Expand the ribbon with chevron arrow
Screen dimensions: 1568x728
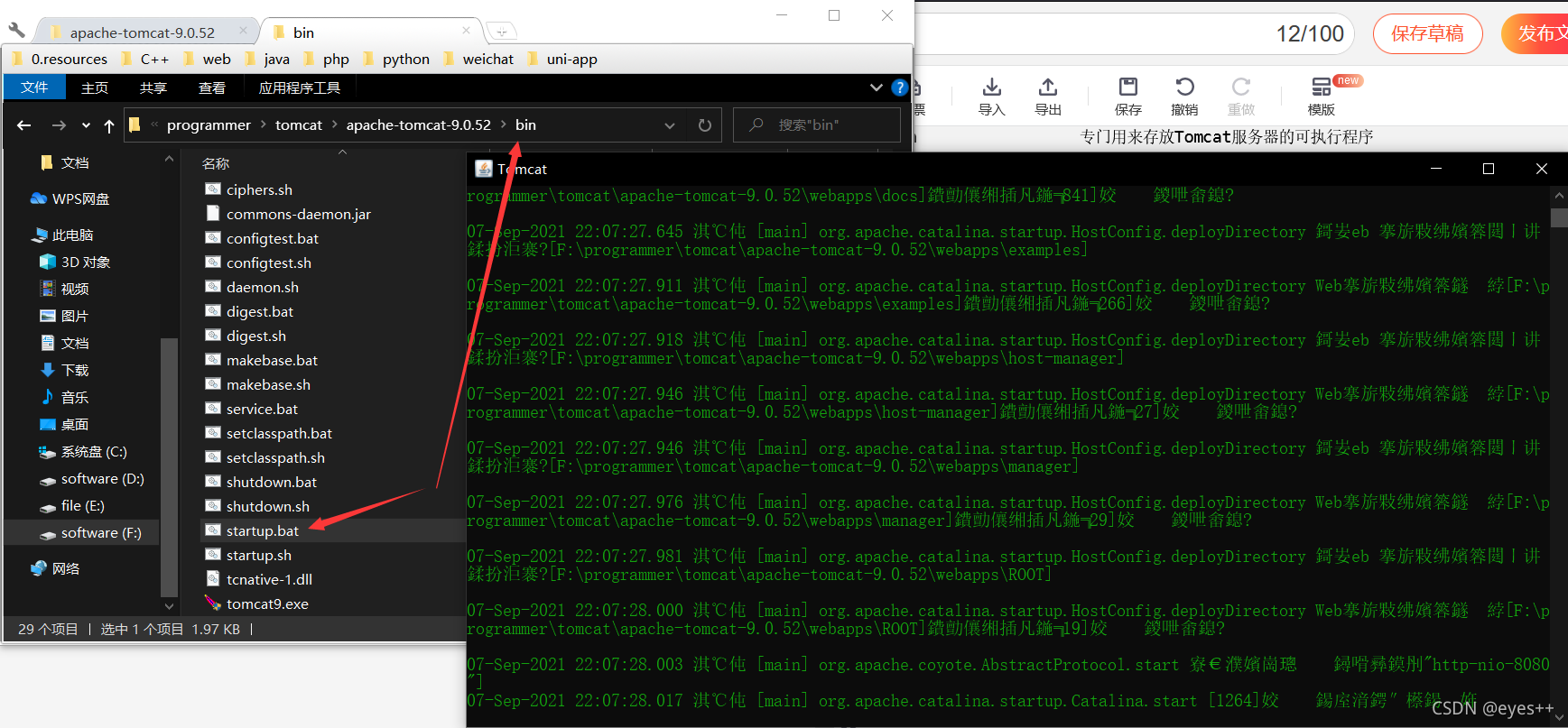tap(876, 88)
